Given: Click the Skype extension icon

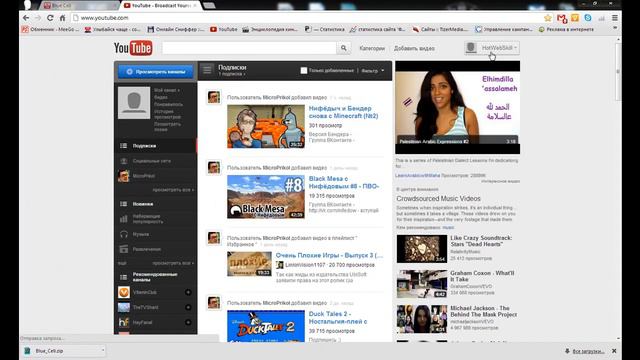Looking at the screenshot, I should [588, 18].
